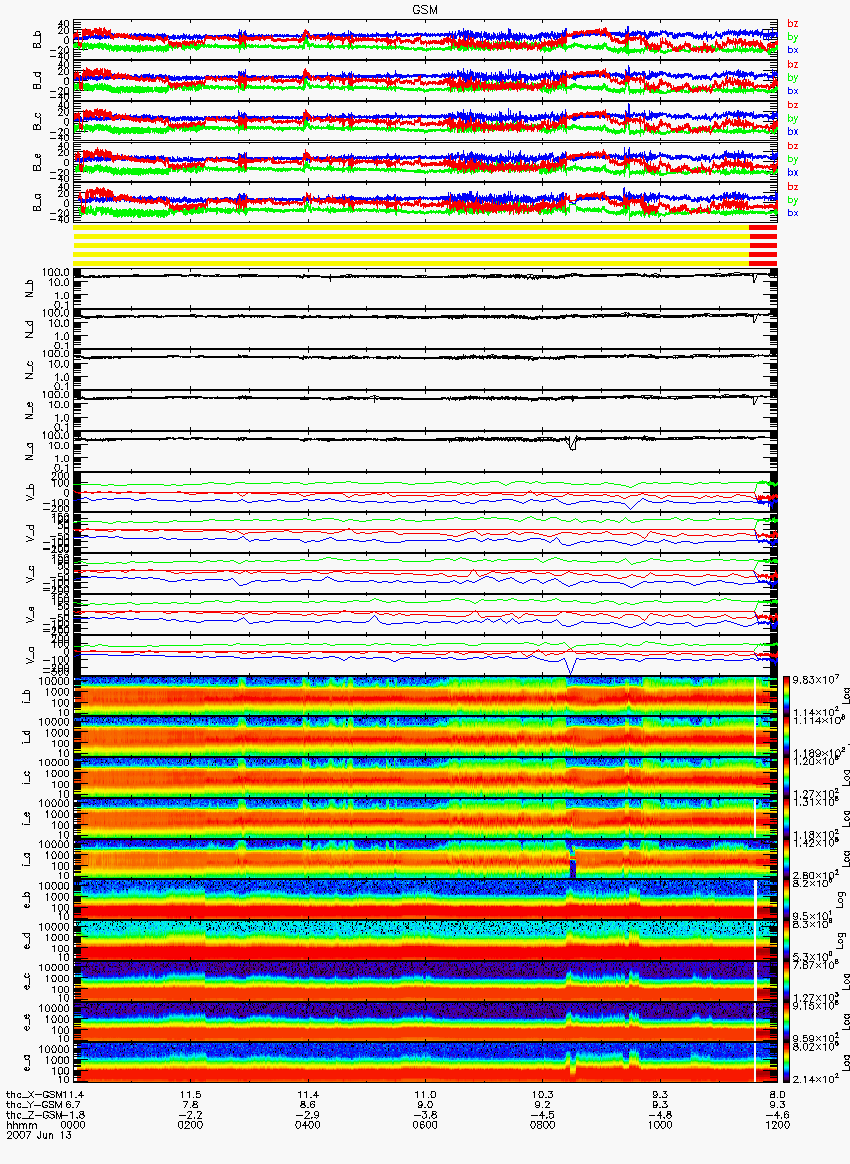Click the B_c panel axis label

[37, 122]
